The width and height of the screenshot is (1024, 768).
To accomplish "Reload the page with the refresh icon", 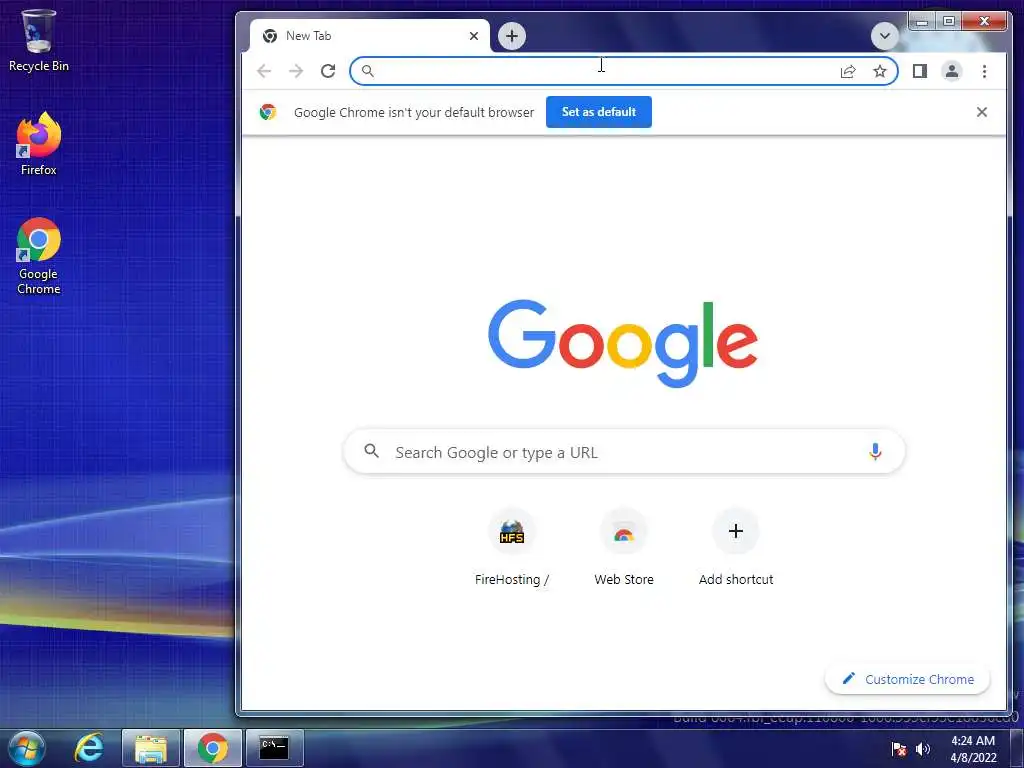I will (x=328, y=71).
